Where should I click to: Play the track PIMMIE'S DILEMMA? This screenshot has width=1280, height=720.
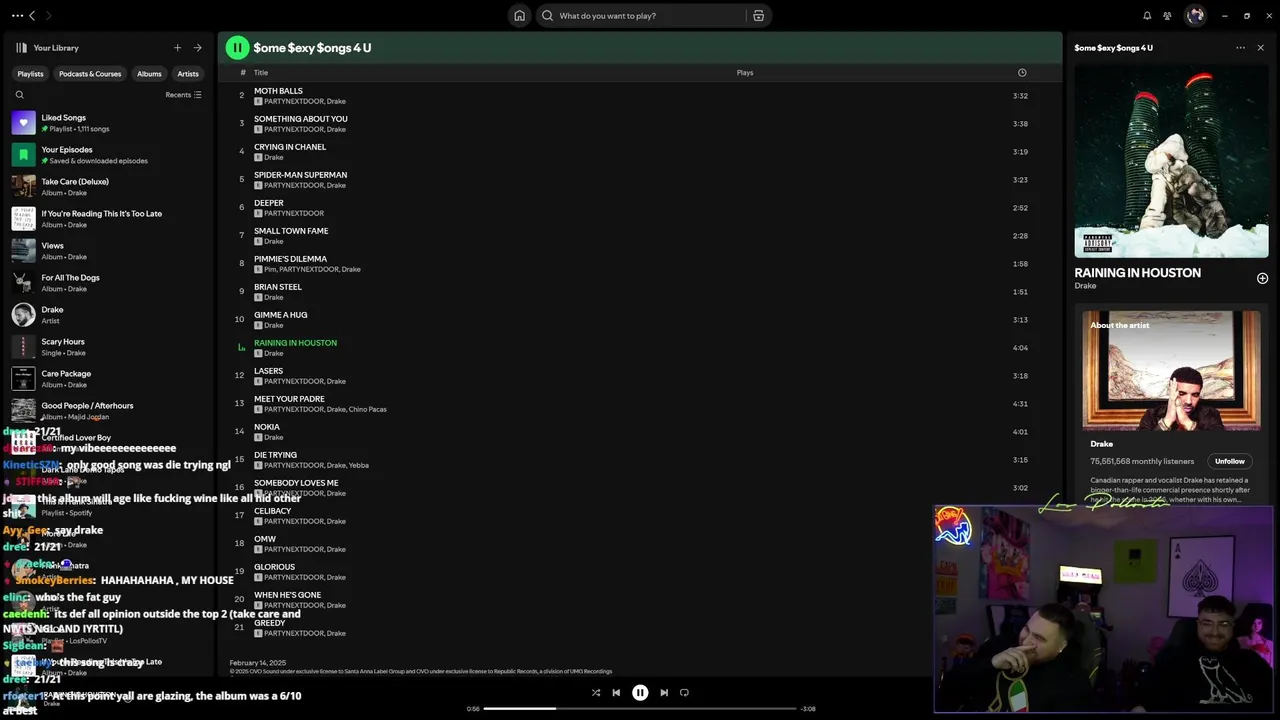[x=640, y=264]
